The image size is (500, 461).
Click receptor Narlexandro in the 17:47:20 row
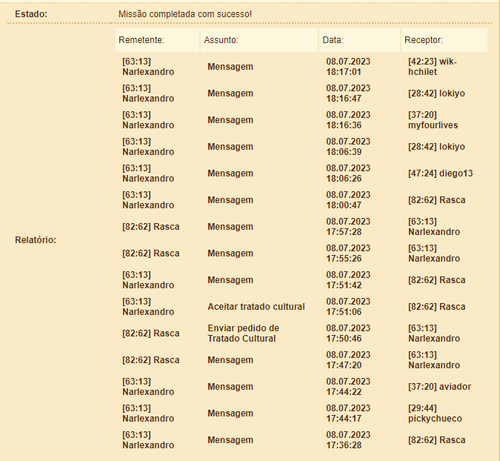(434, 360)
